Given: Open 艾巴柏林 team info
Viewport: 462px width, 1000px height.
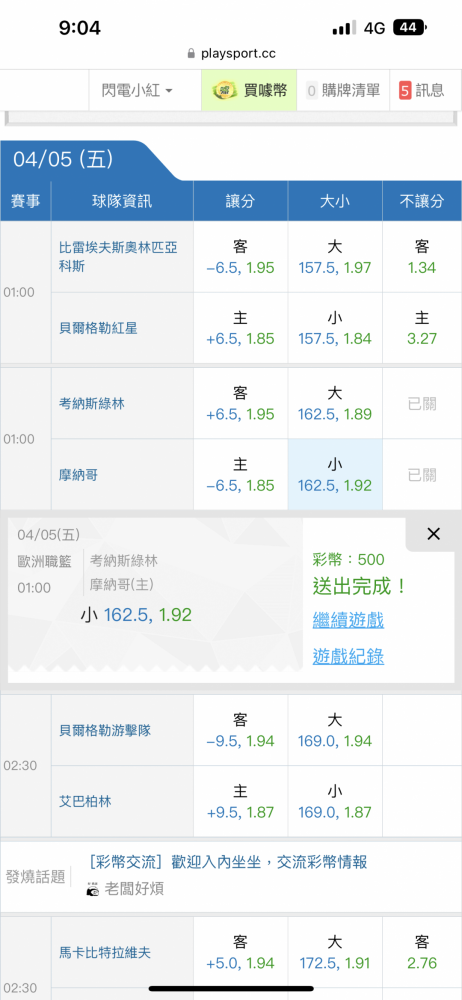Looking at the screenshot, I should 86,802.
